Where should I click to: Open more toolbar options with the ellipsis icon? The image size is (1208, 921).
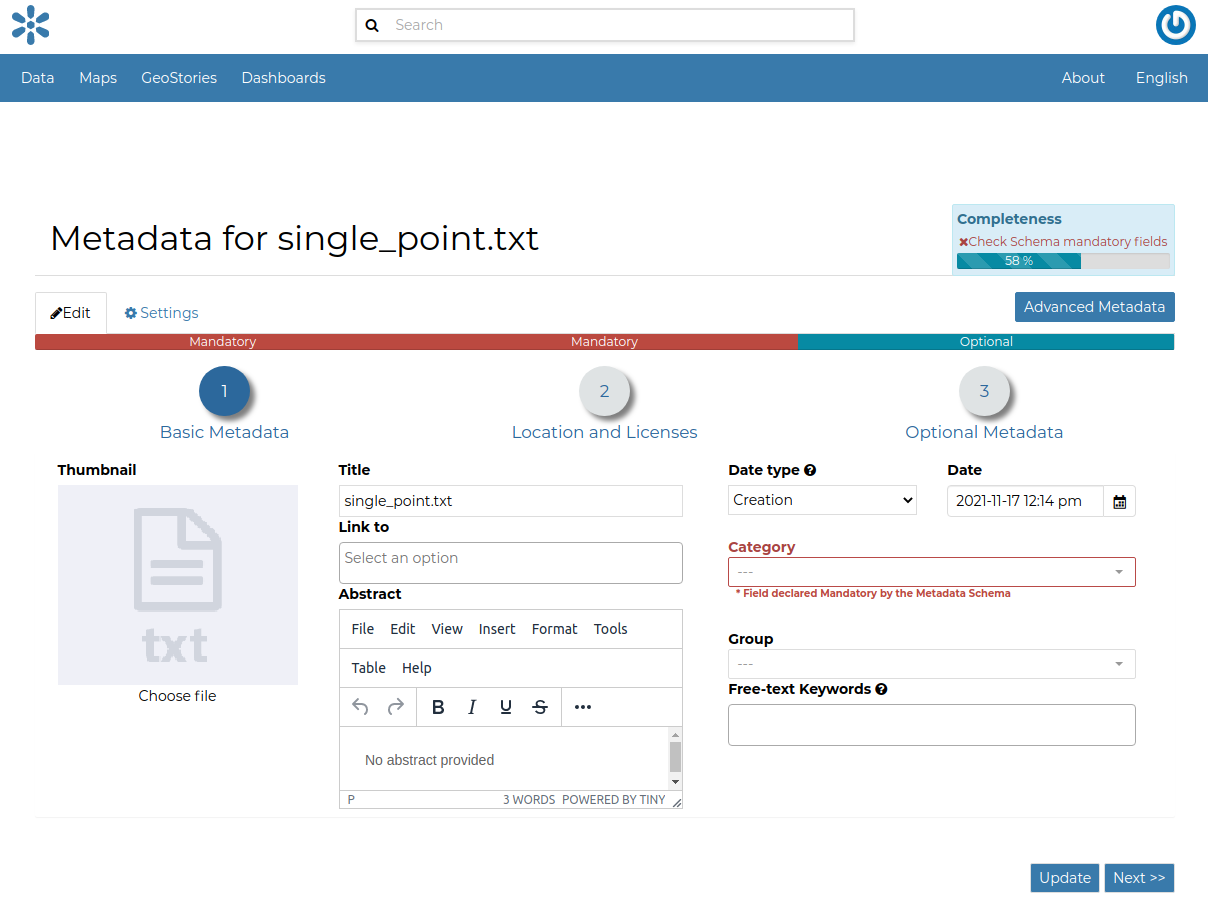(x=582, y=707)
